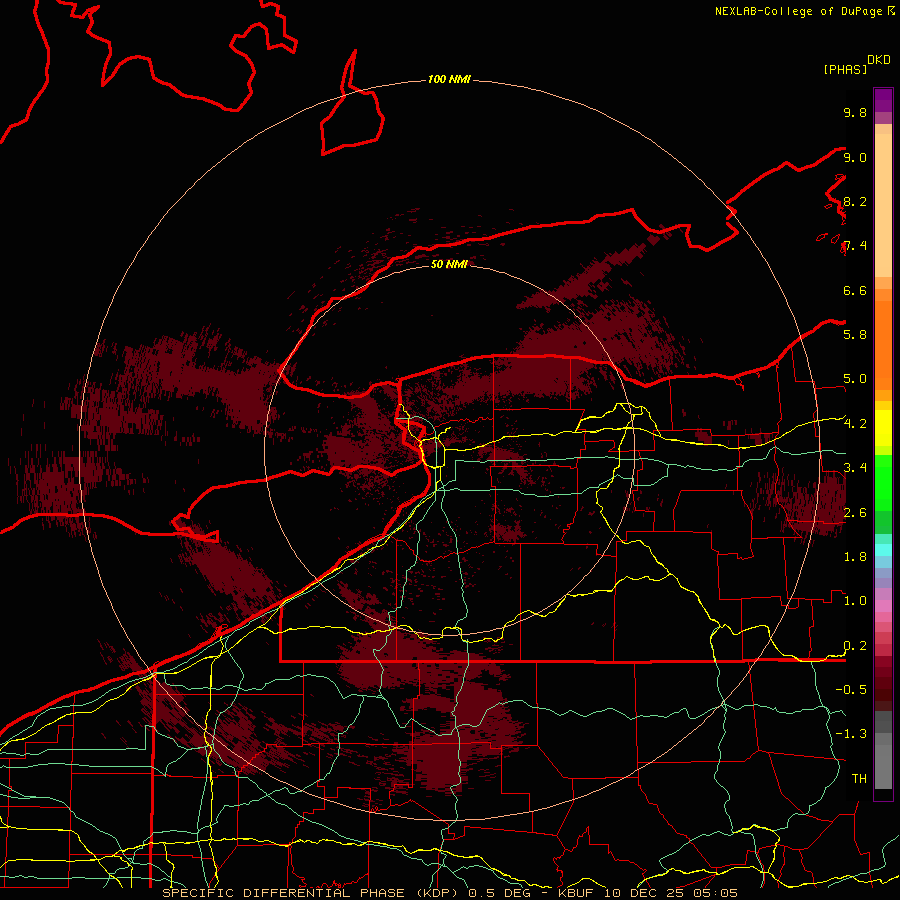900x900 pixels.
Task: Pick the pink segment of the color bar
Action: coord(883,606)
